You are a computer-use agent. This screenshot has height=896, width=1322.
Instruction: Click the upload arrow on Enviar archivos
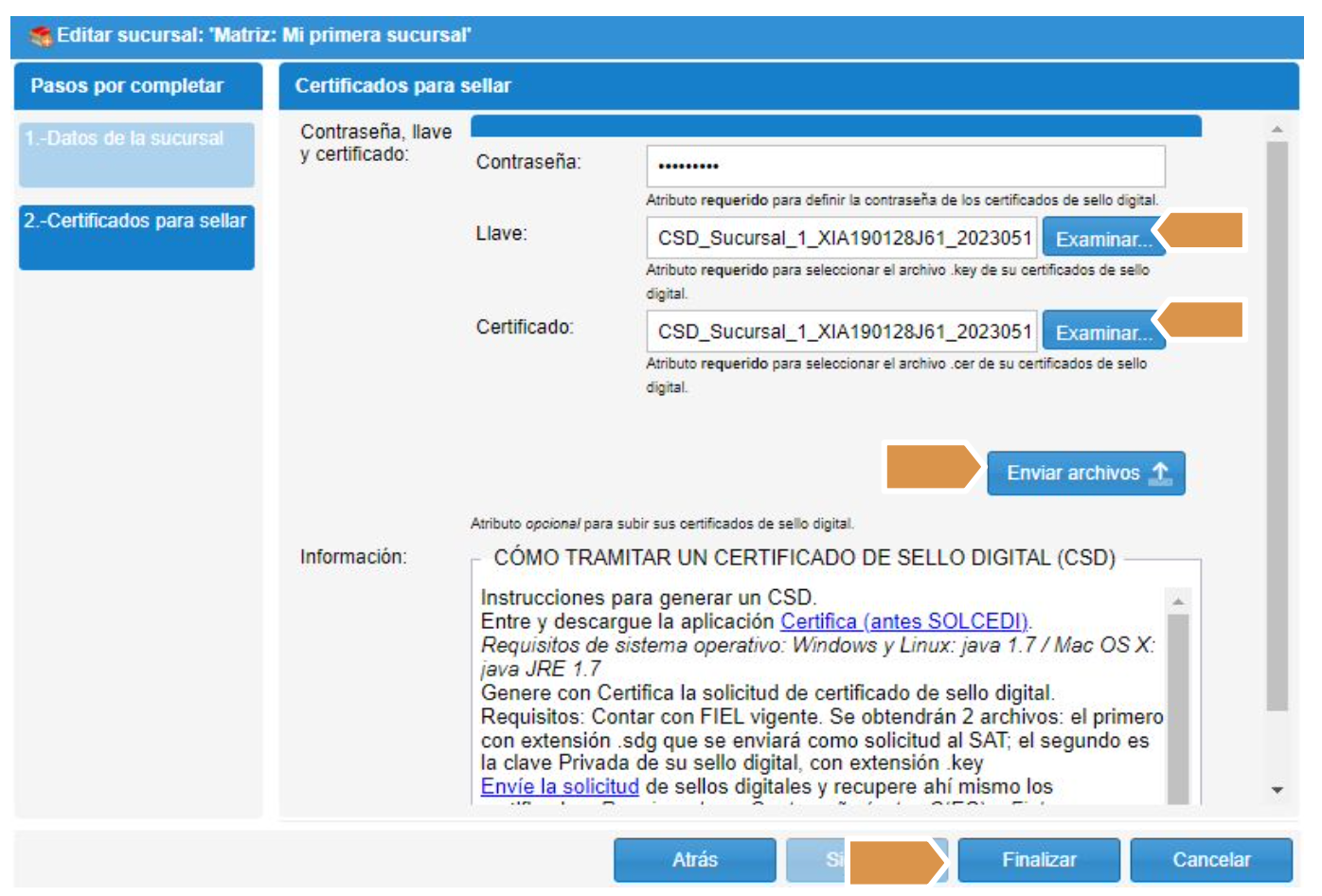[1160, 473]
